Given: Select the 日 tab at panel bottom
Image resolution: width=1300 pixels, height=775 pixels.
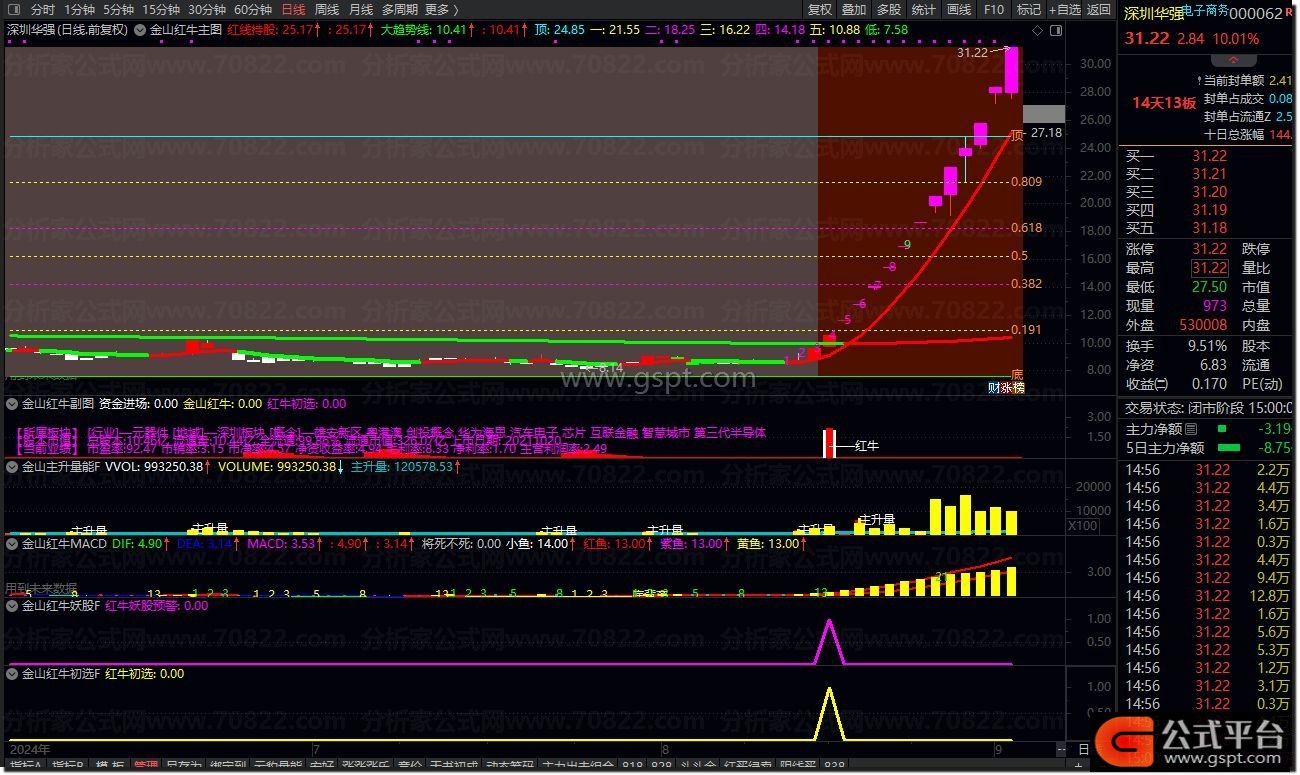Looking at the screenshot, I should (x=1083, y=747).
